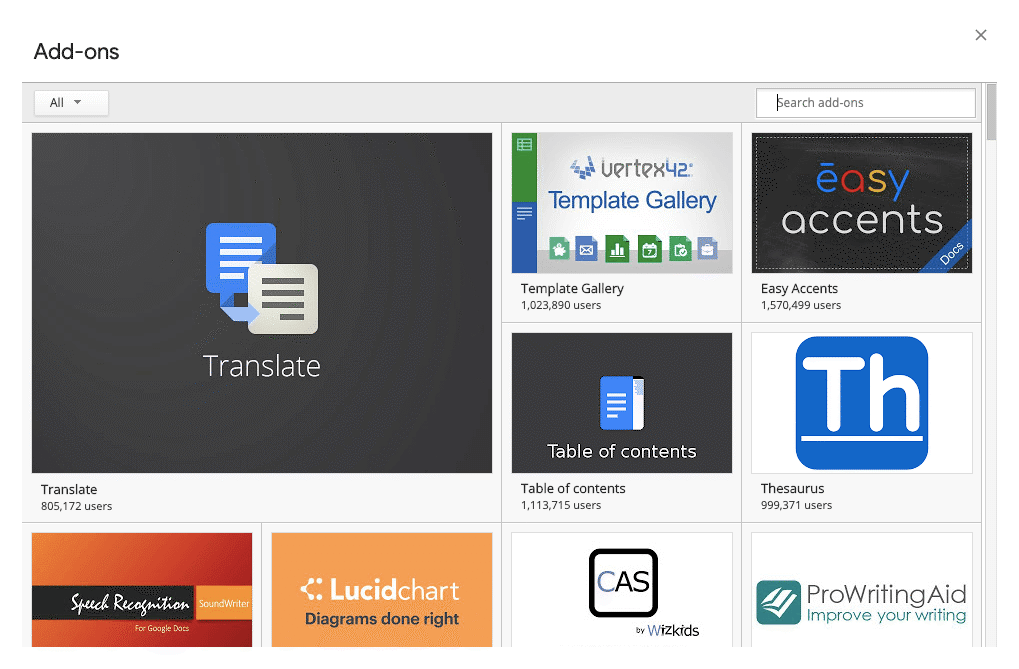Click the Easy Accents name label

tap(799, 289)
